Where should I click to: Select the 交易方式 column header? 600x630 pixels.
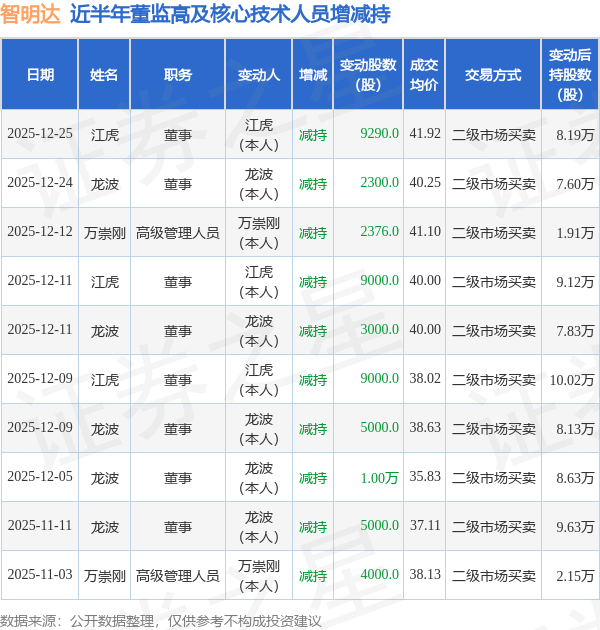[493, 75]
